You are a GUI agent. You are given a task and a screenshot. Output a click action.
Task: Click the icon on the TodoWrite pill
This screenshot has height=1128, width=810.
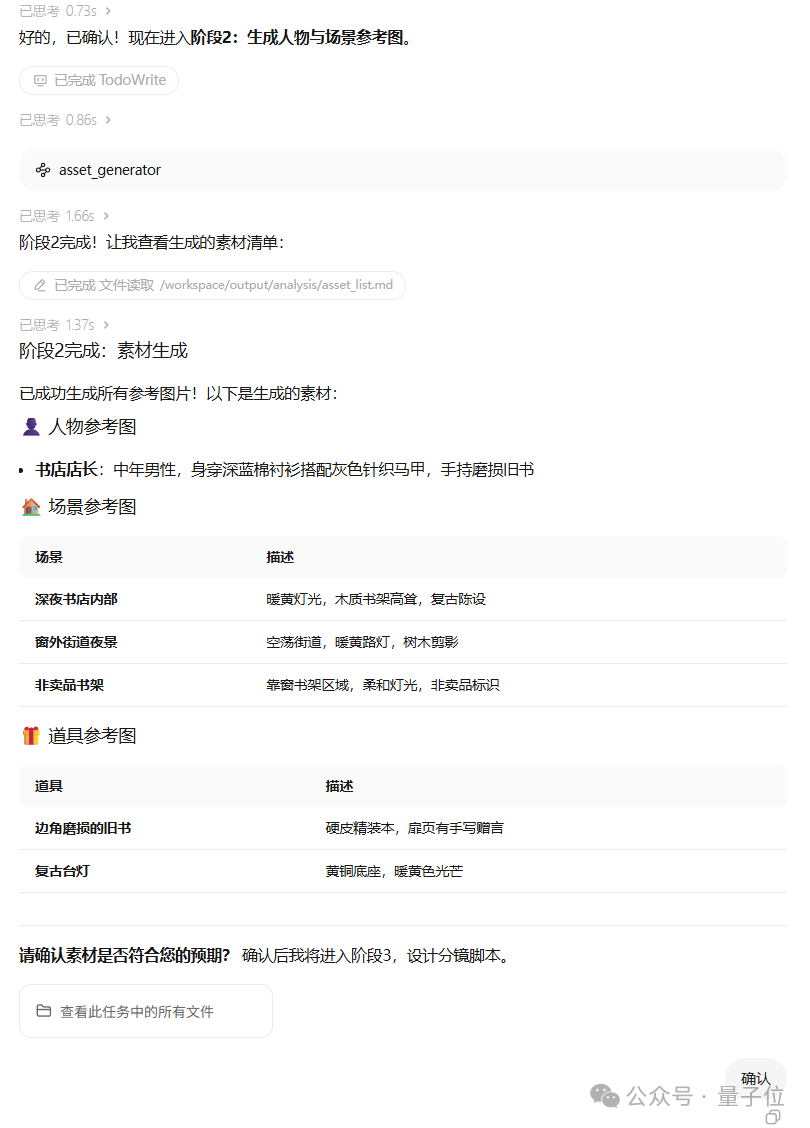point(38,80)
